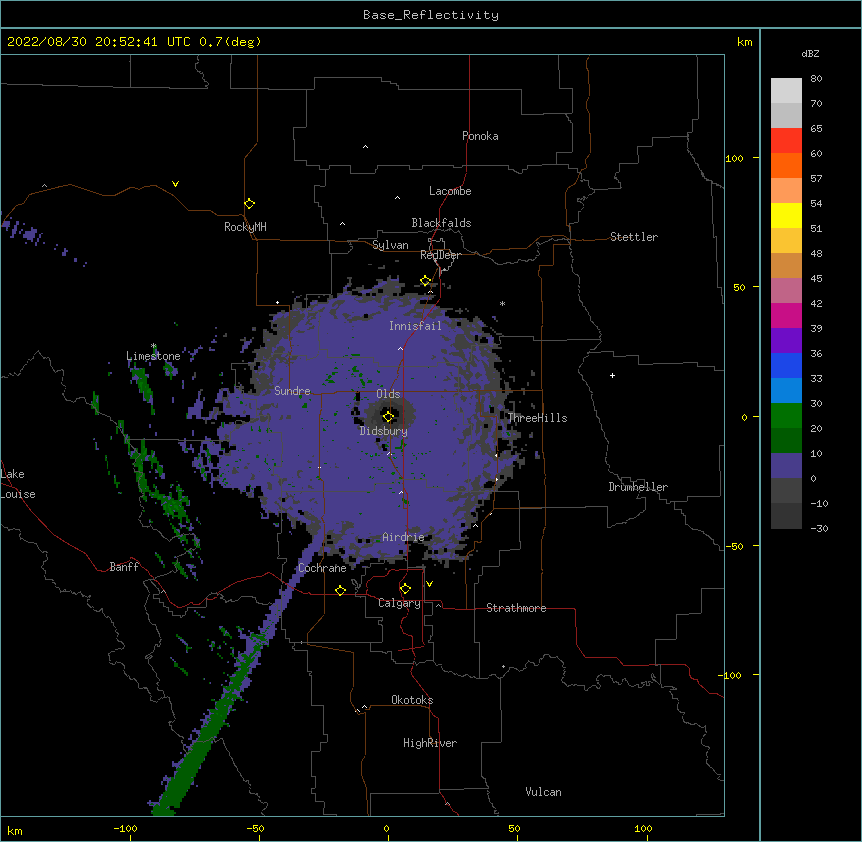This screenshot has height=842, width=862.
Task: Click the yellow diamond marker next to Cochrane
Action: tap(340, 590)
